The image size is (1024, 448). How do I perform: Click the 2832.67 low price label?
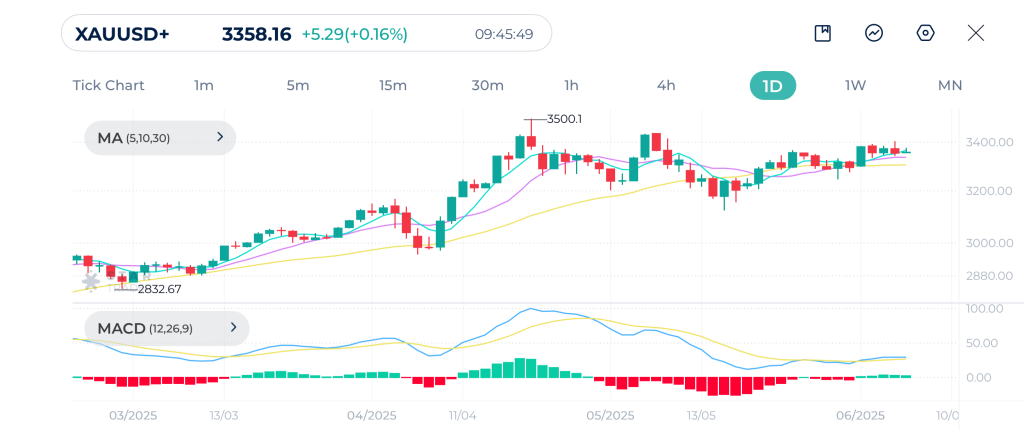159,289
